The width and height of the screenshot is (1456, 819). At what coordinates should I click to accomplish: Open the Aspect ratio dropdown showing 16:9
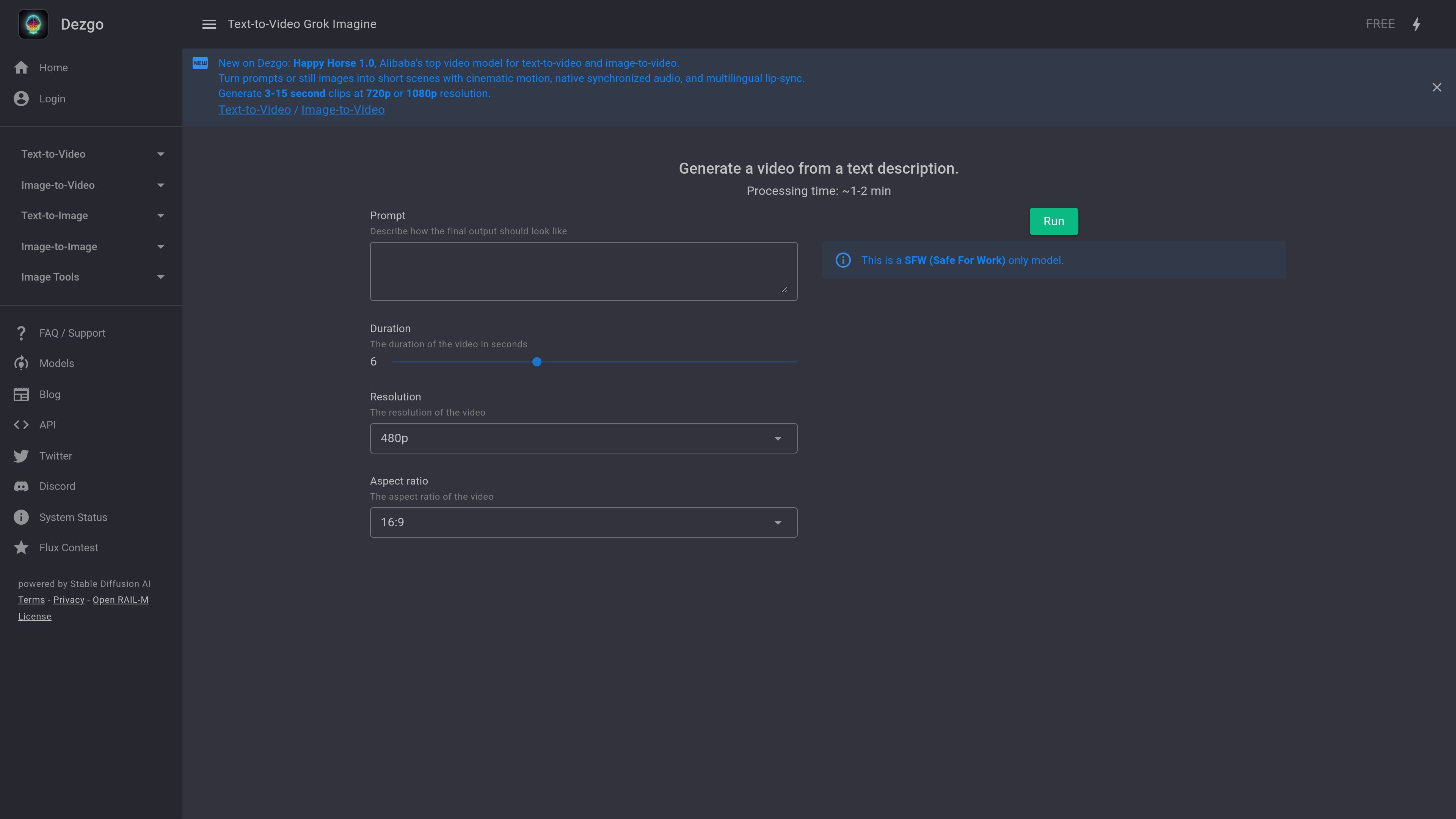click(583, 522)
